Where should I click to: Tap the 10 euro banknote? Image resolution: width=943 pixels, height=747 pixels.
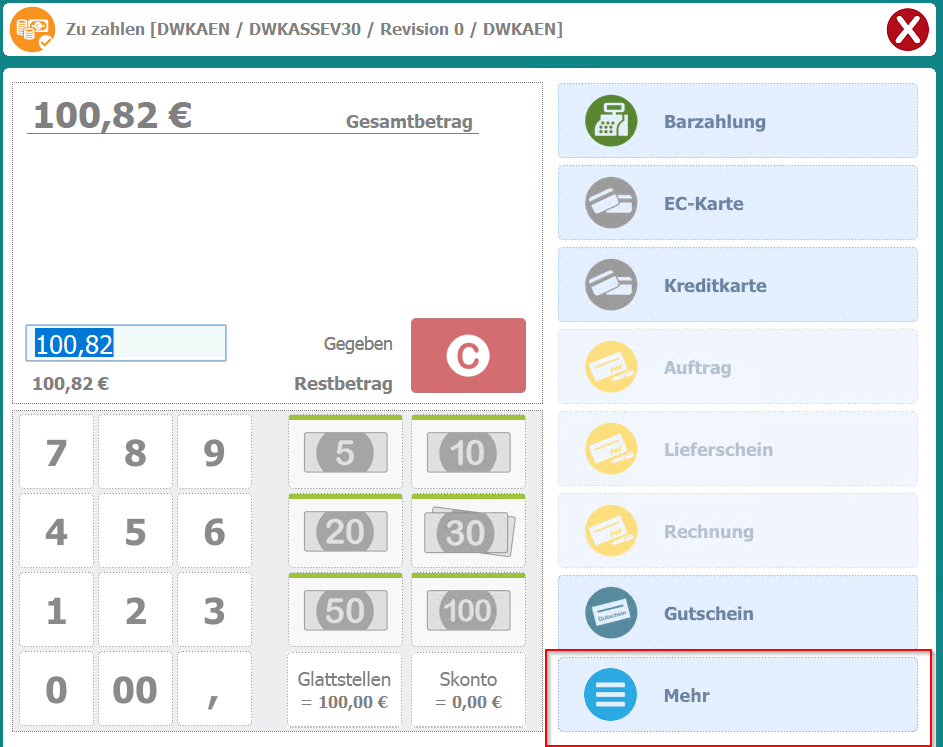468,453
